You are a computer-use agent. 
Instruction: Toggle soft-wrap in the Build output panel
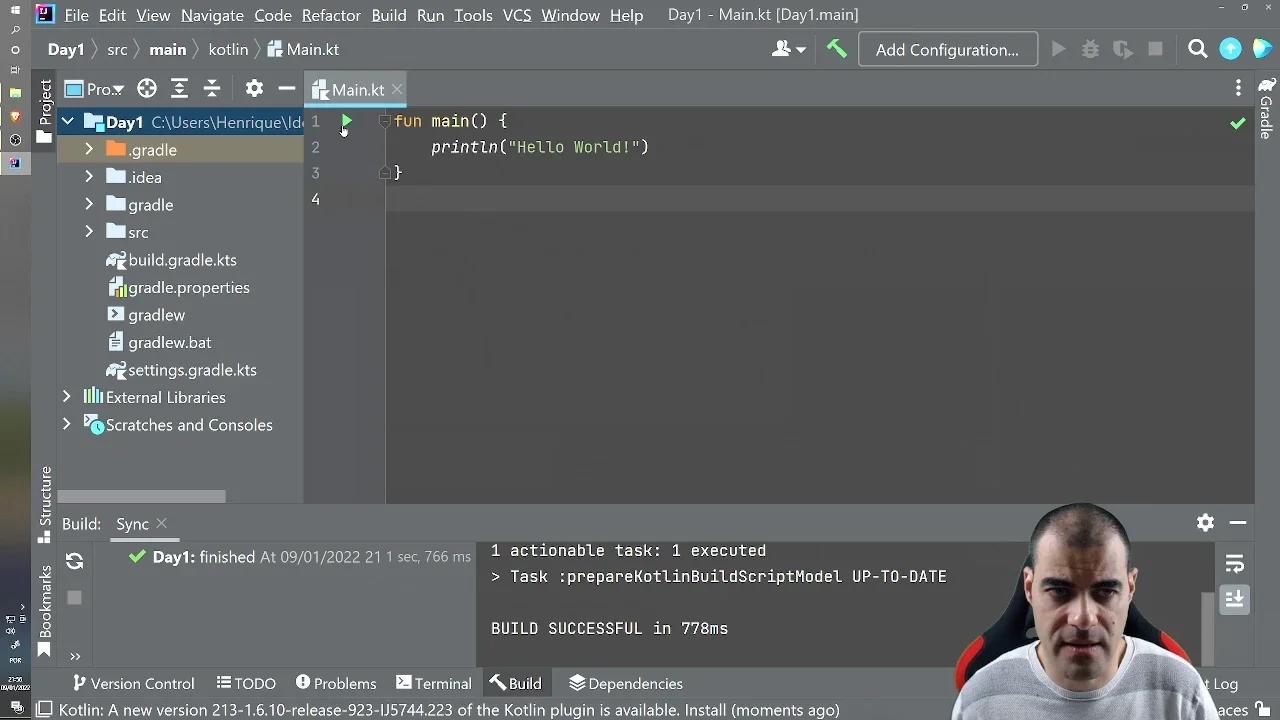click(1234, 564)
